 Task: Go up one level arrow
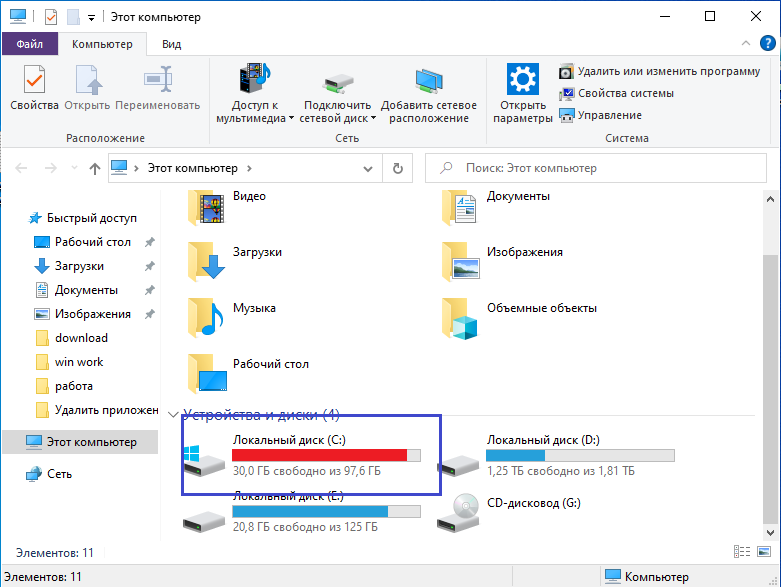(x=95, y=169)
